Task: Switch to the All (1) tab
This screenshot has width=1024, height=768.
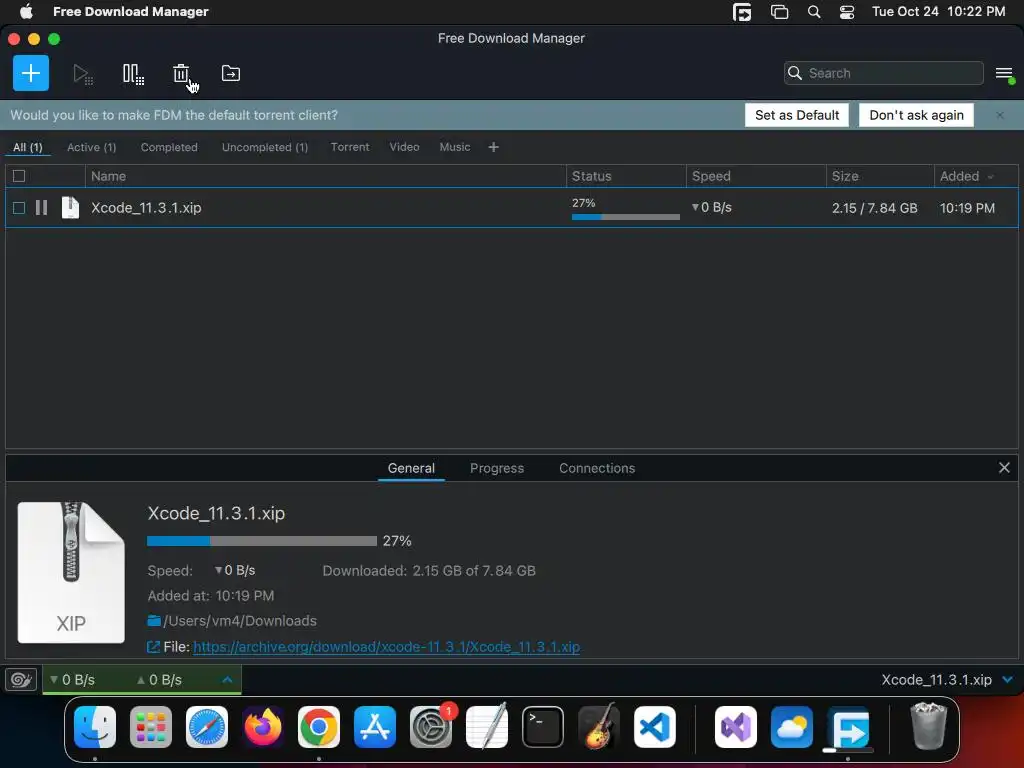Action: [x=27, y=147]
